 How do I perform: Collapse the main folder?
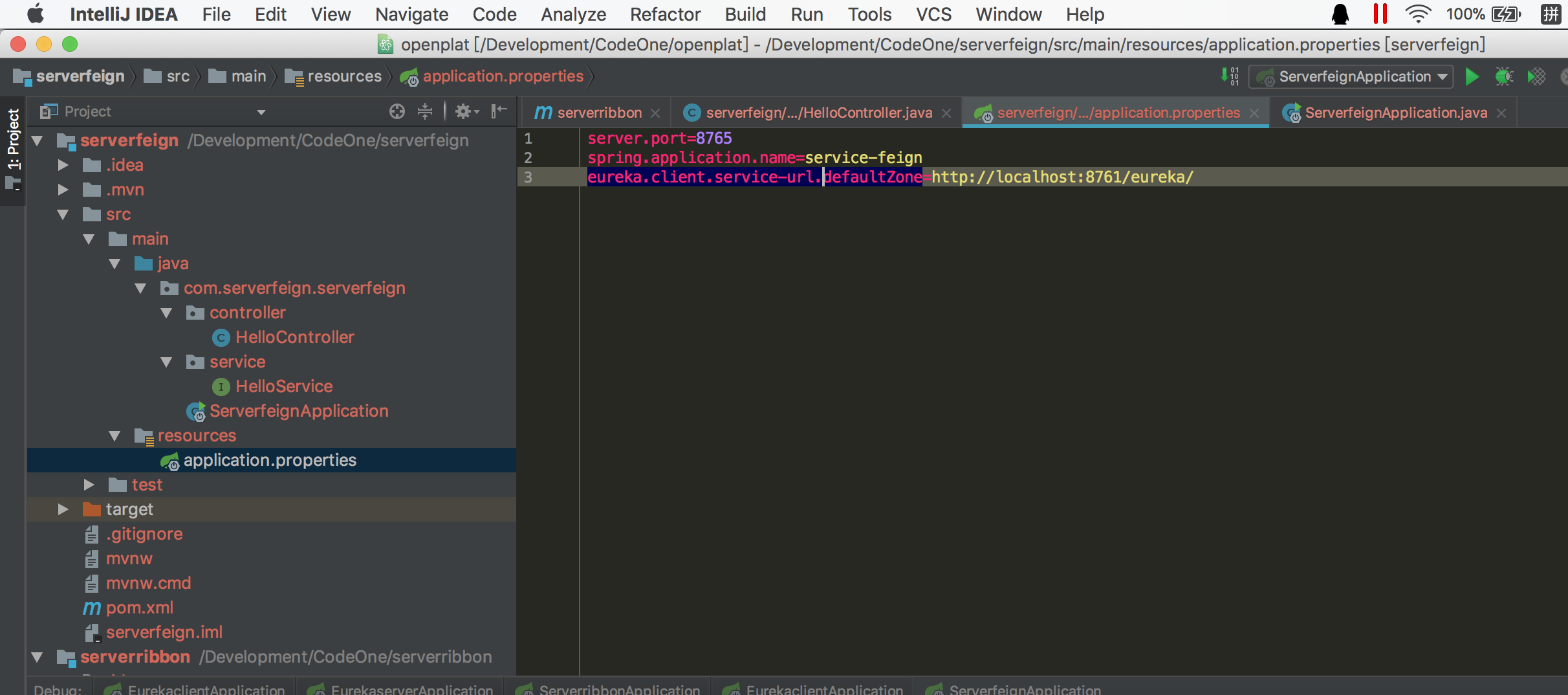[89, 239]
